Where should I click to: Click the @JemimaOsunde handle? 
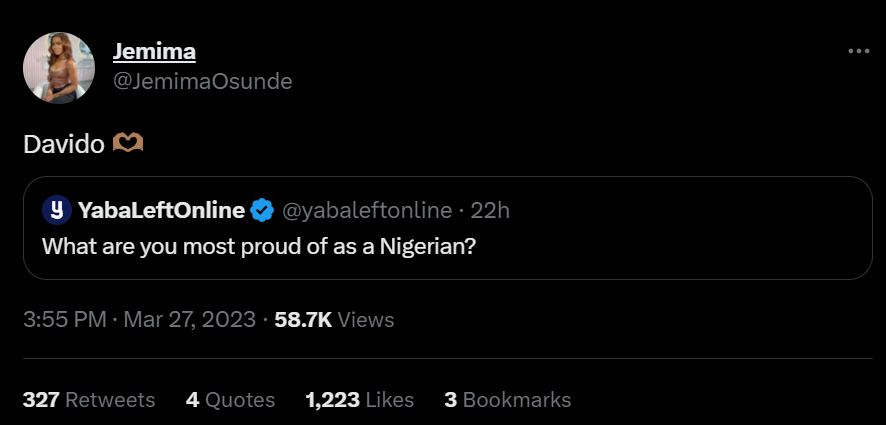(203, 81)
